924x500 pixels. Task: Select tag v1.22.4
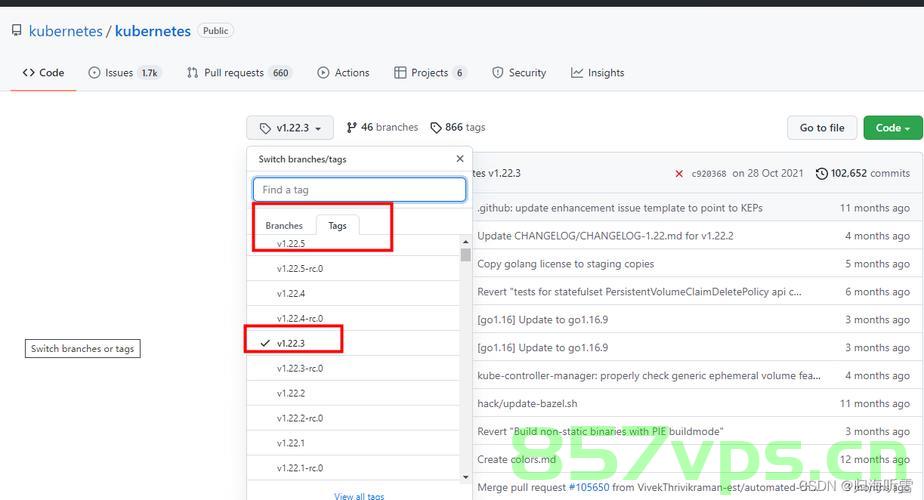pos(353,293)
